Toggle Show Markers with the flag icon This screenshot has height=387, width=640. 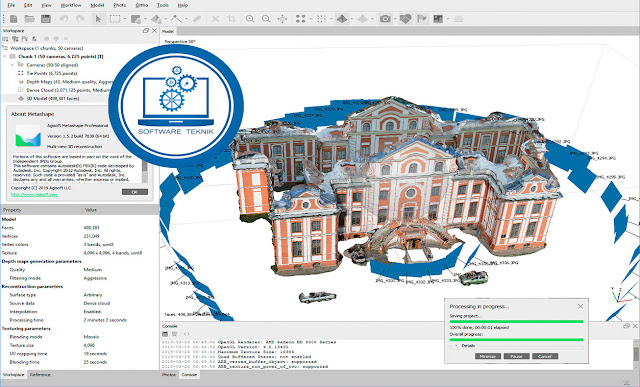422,19
